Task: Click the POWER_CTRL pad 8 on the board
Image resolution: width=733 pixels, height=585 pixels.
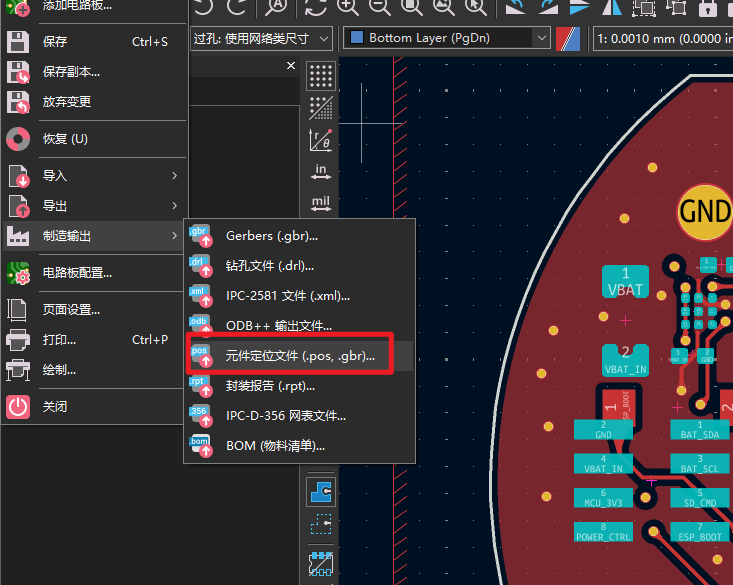Action: click(x=603, y=532)
